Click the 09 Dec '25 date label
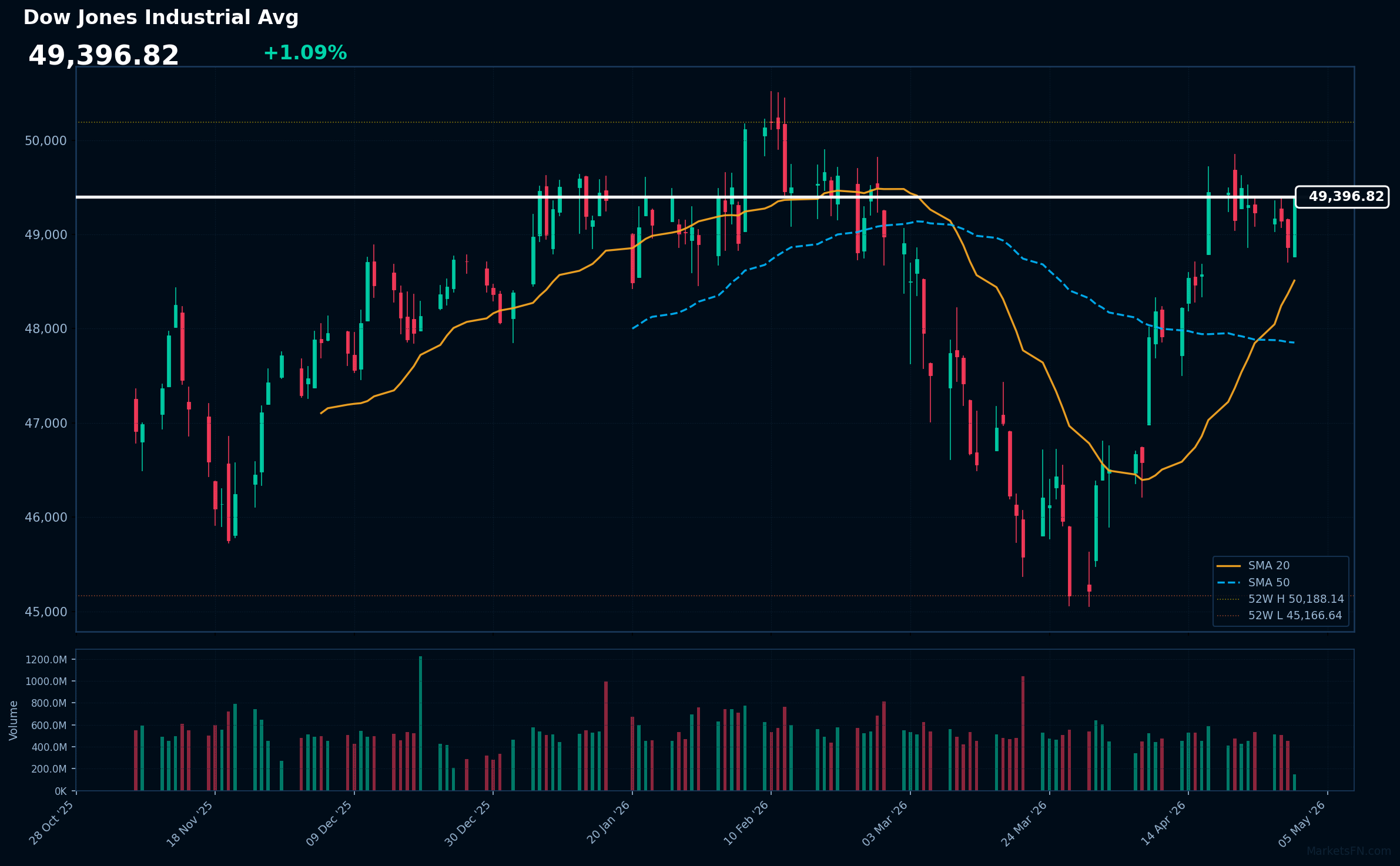The height and width of the screenshot is (866, 1400). [330, 823]
